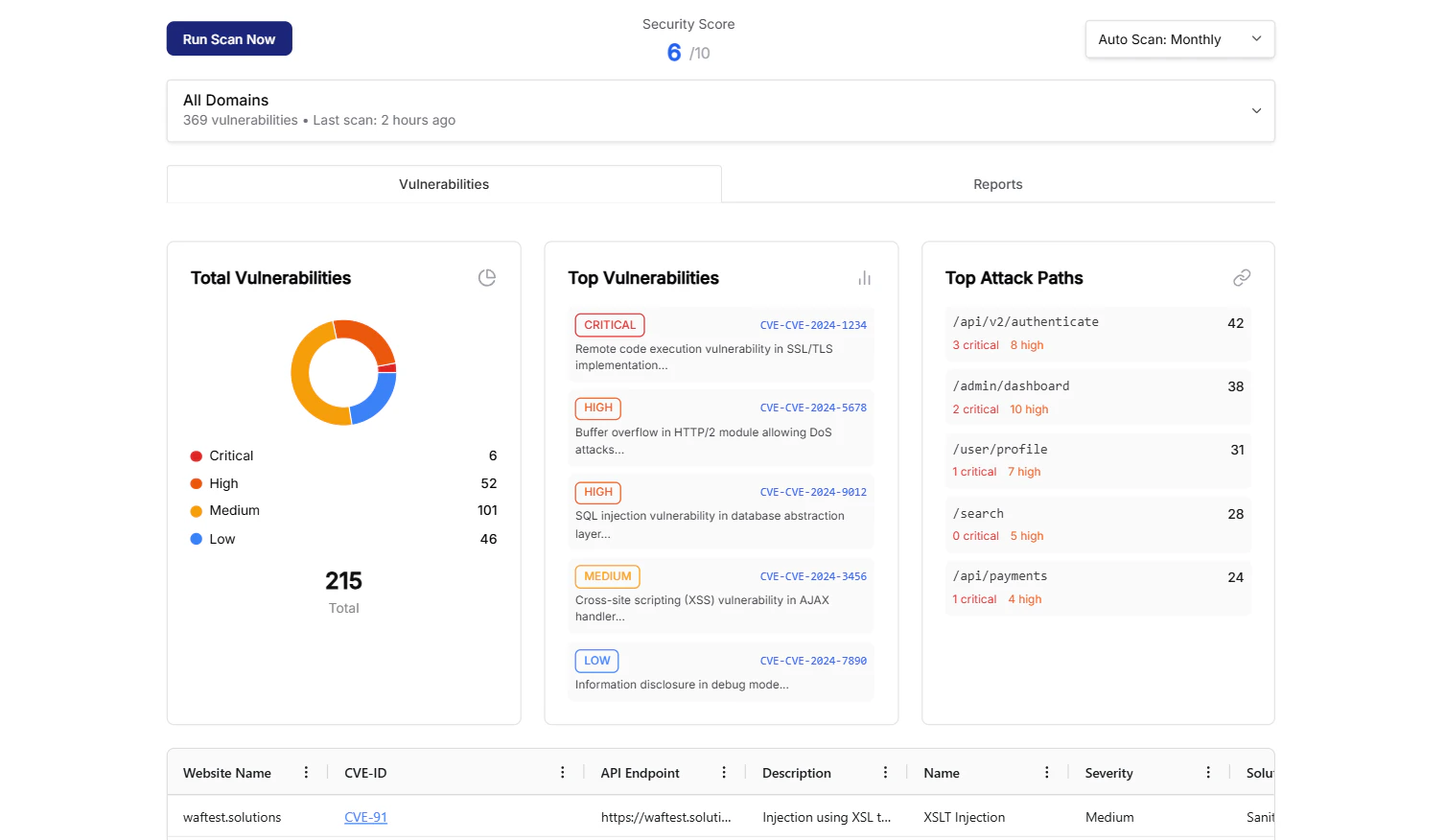1445x840 pixels.
Task: Click the red Critical legend dot
Action: [x=197, y=456]
